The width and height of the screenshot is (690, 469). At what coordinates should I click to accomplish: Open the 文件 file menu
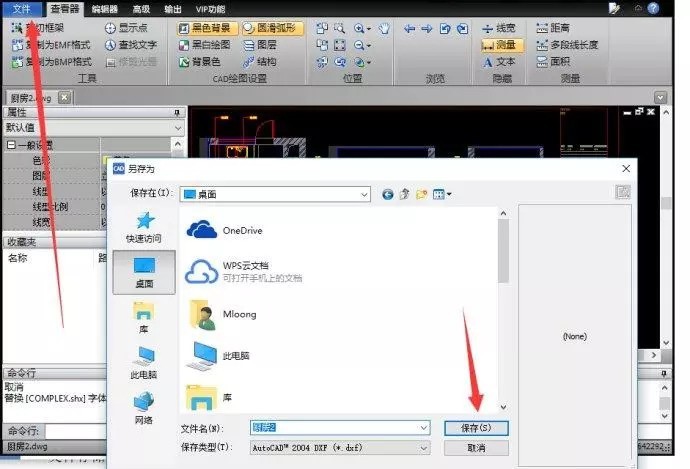point(22,8)
